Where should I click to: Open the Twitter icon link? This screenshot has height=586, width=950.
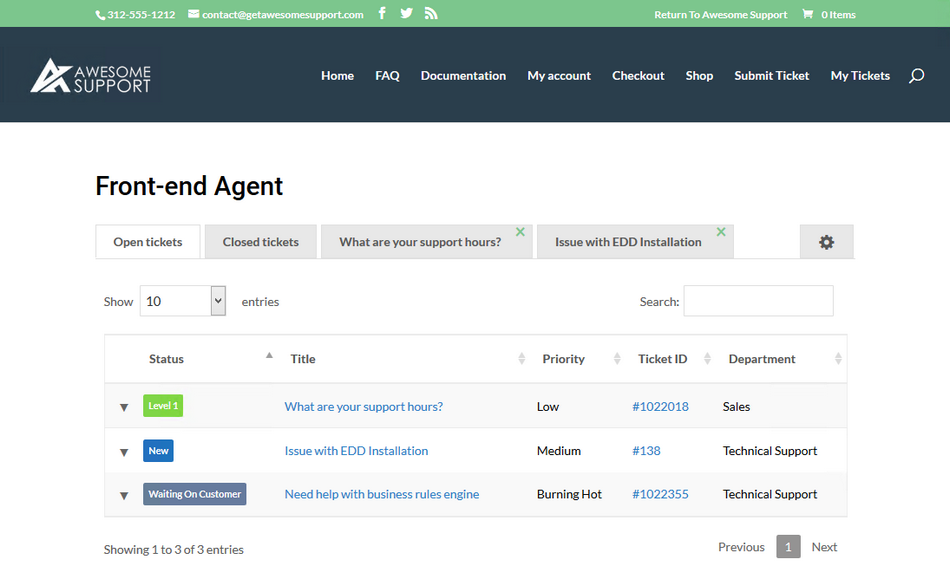407,13
